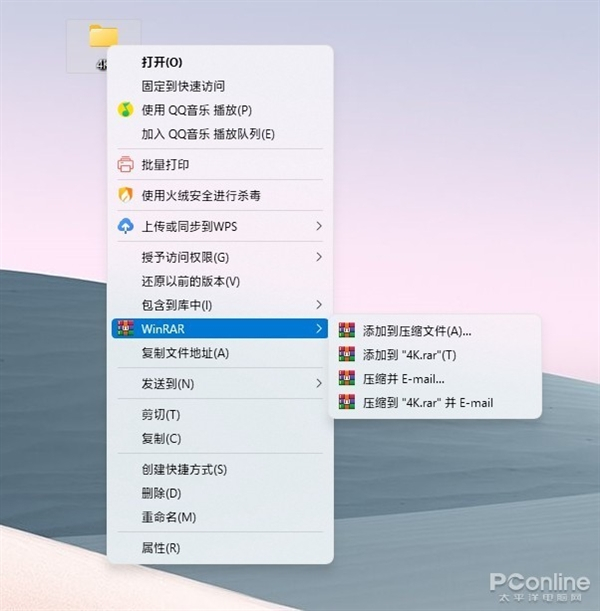Expand the 包含到库中(I) submenu arrow
The width and height of the screenshot is (600, 611).
319,305
